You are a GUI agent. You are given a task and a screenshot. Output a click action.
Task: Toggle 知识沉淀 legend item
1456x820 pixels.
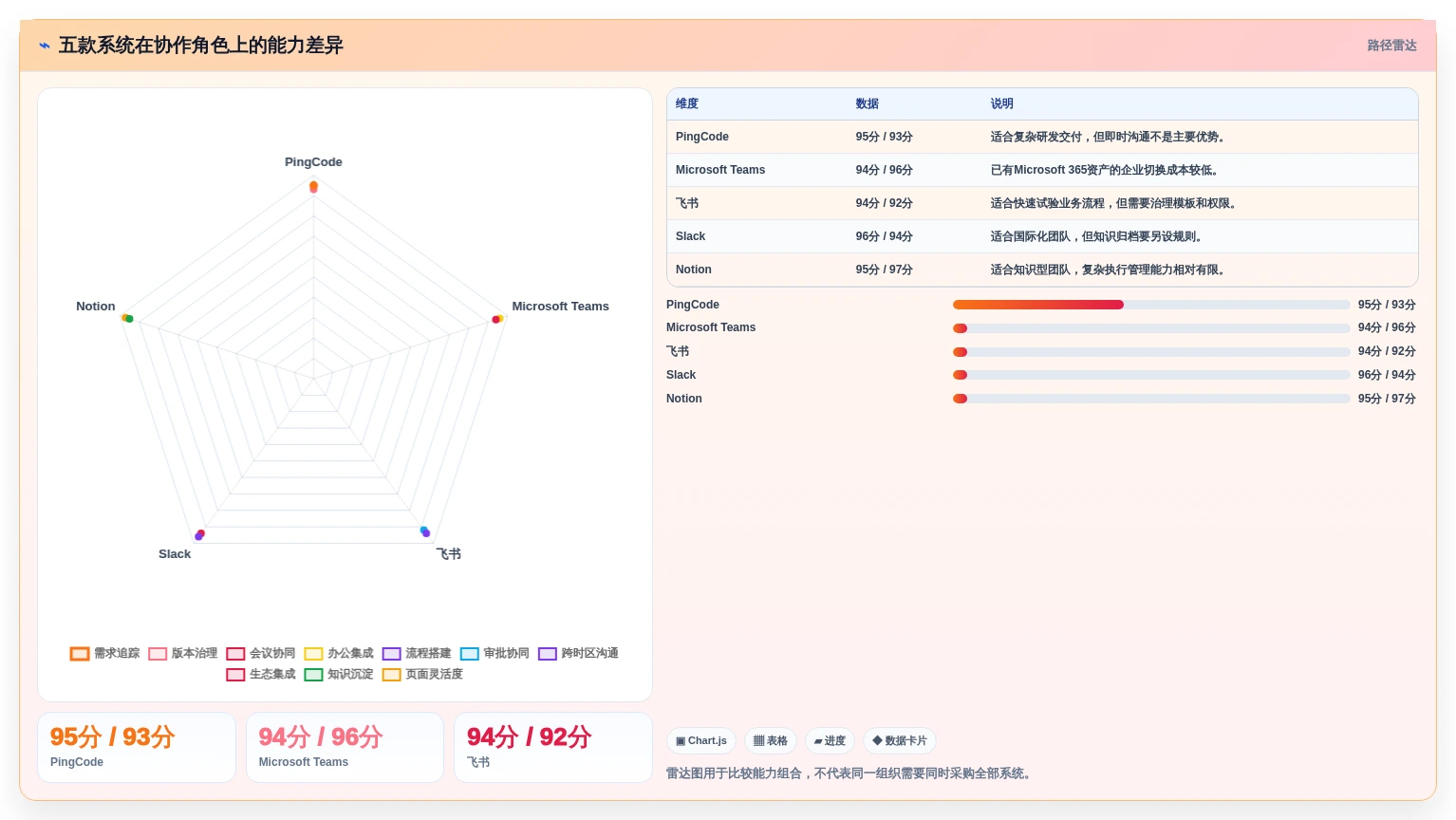click(x=339, y=675)
